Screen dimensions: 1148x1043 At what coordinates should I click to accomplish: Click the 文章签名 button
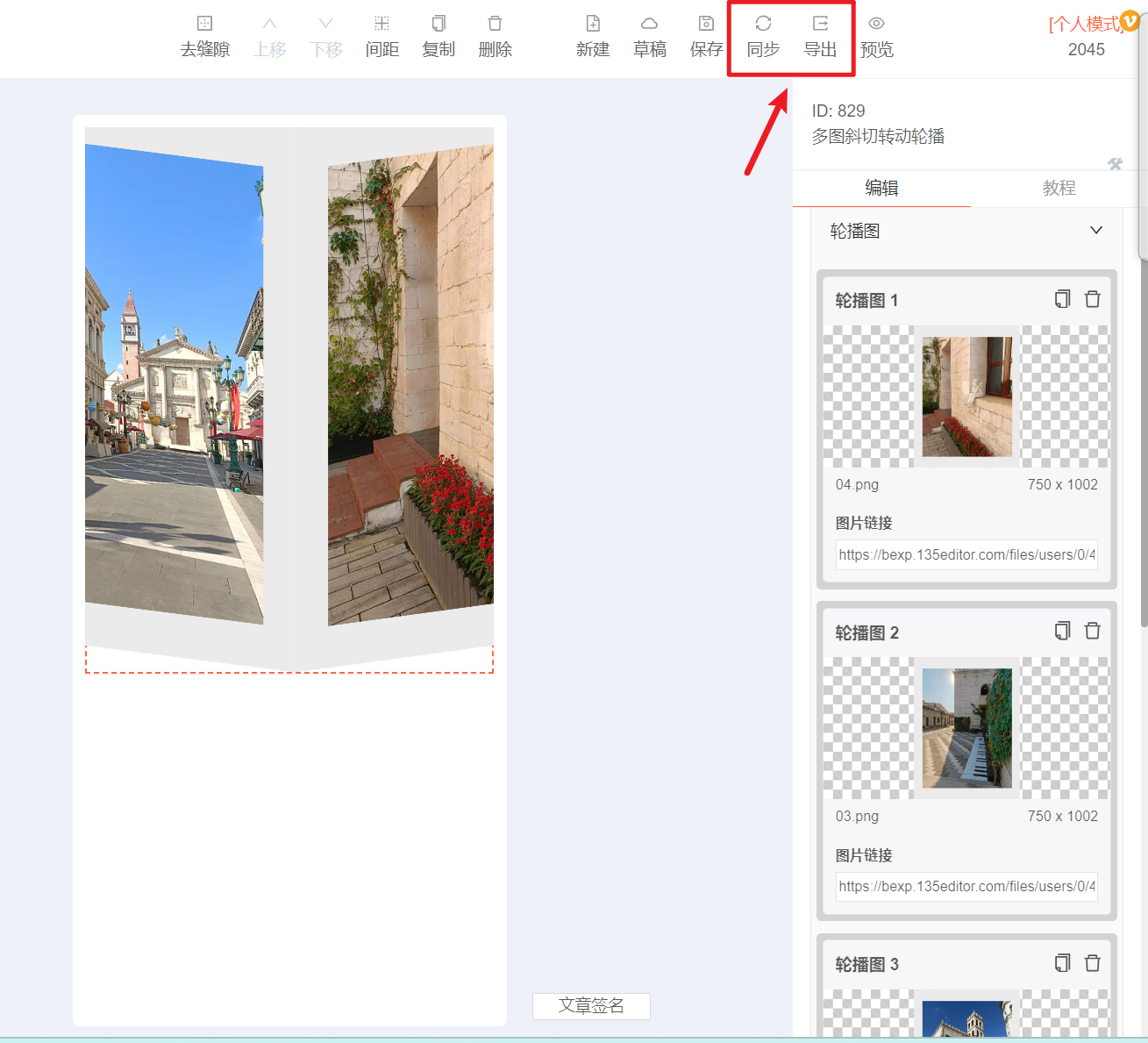click(x=591, y=1006)
